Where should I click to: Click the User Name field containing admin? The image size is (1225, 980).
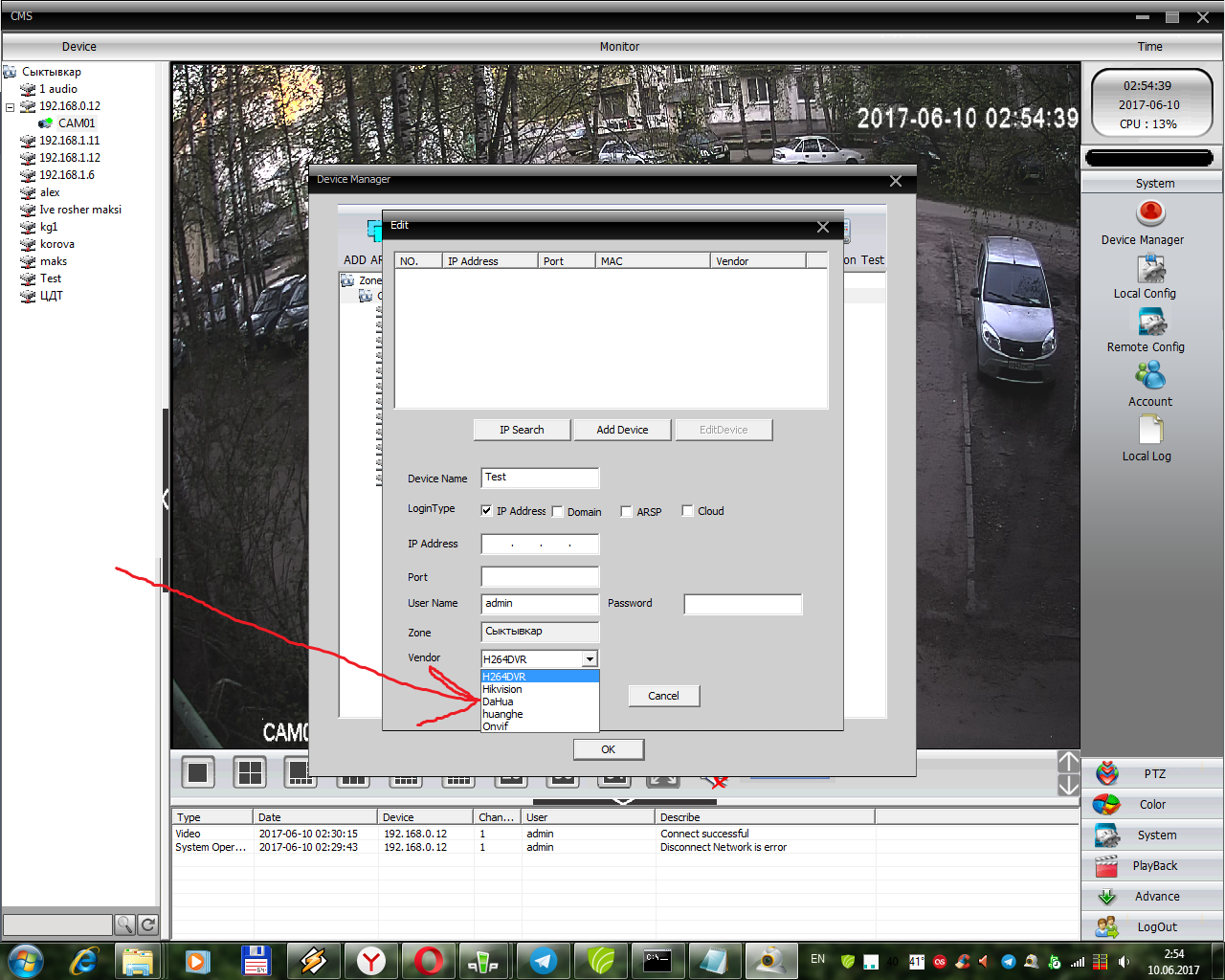pyautogui.click(x=540, y=604)
